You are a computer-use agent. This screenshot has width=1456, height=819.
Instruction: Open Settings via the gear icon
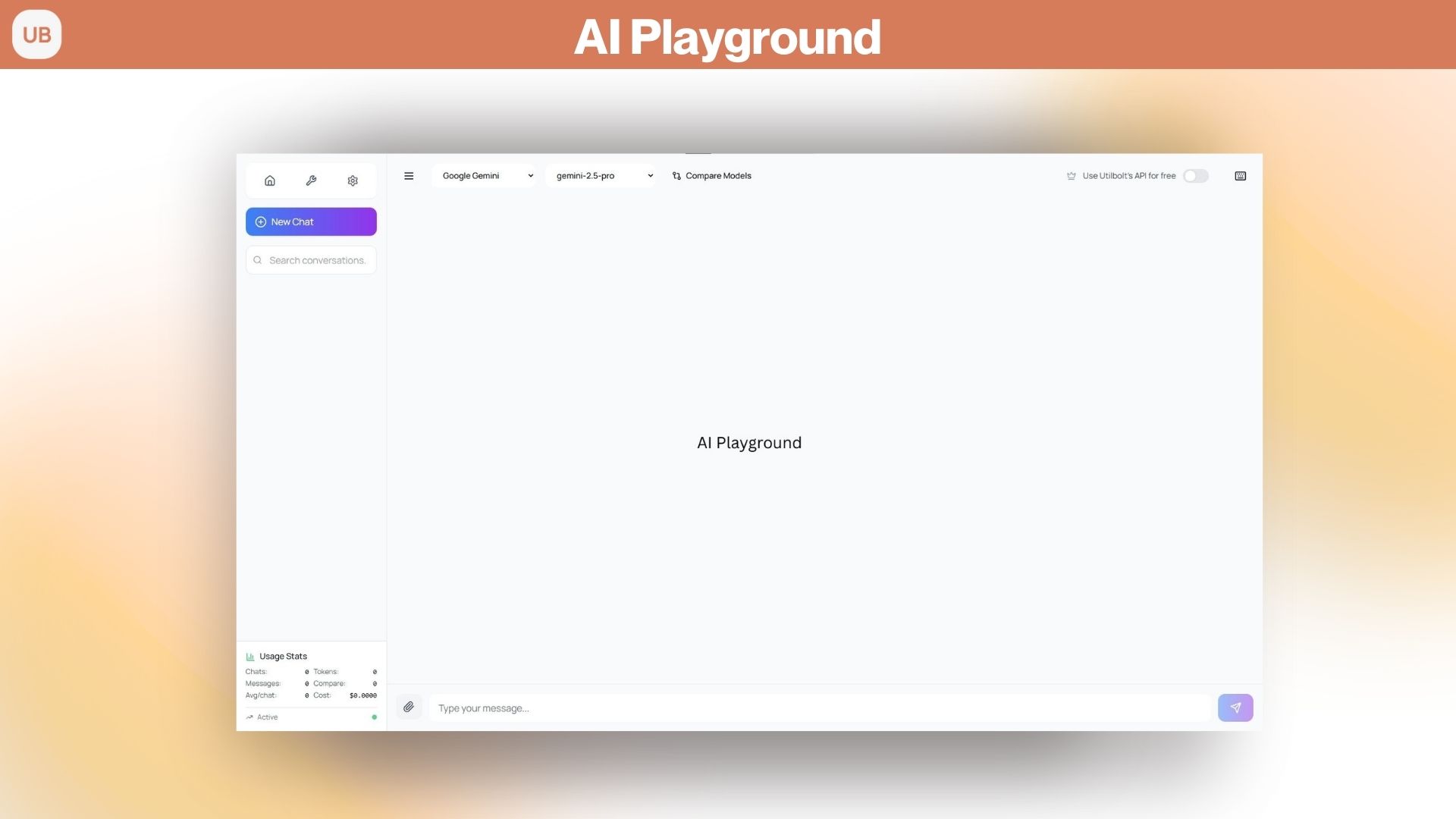[x=353, y=180]
